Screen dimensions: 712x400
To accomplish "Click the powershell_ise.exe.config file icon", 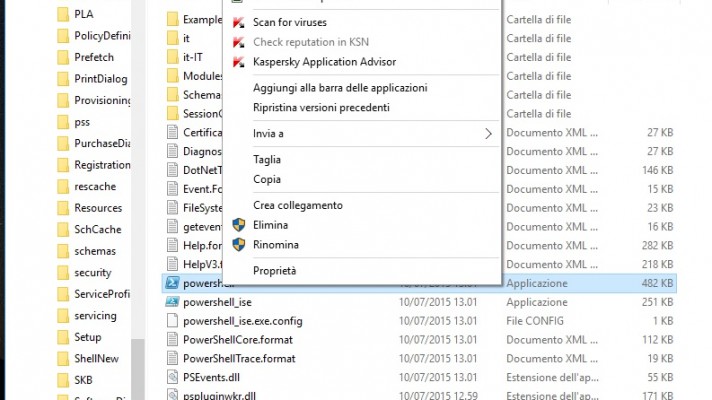I will coord(172,321).
